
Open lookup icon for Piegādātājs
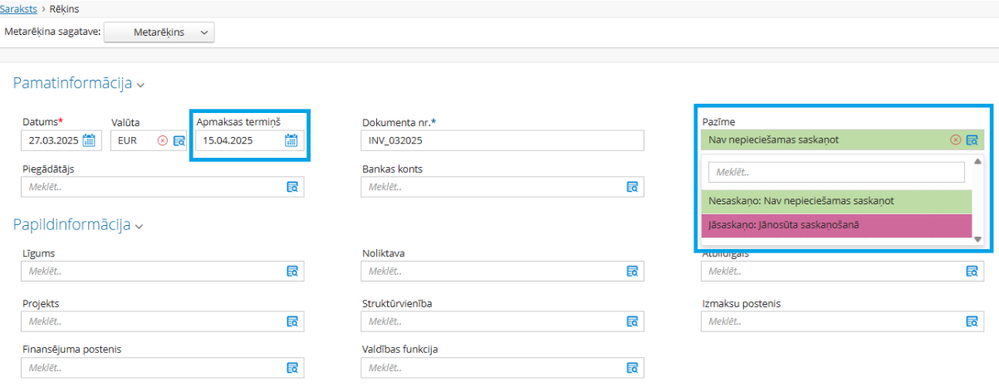click(292, 187)
